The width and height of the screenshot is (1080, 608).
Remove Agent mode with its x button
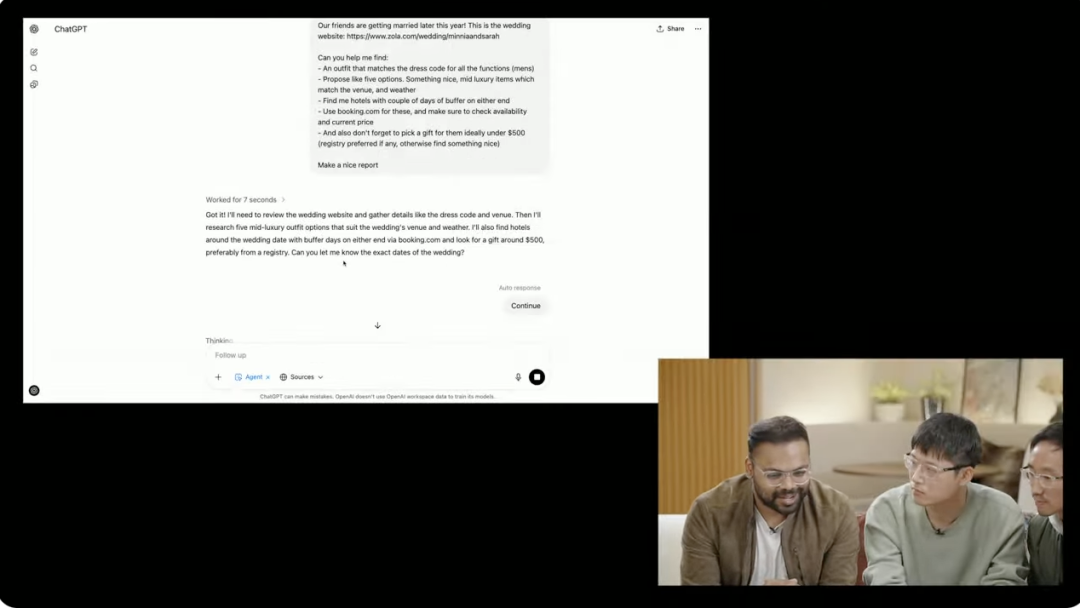click(x=268, y=377)
